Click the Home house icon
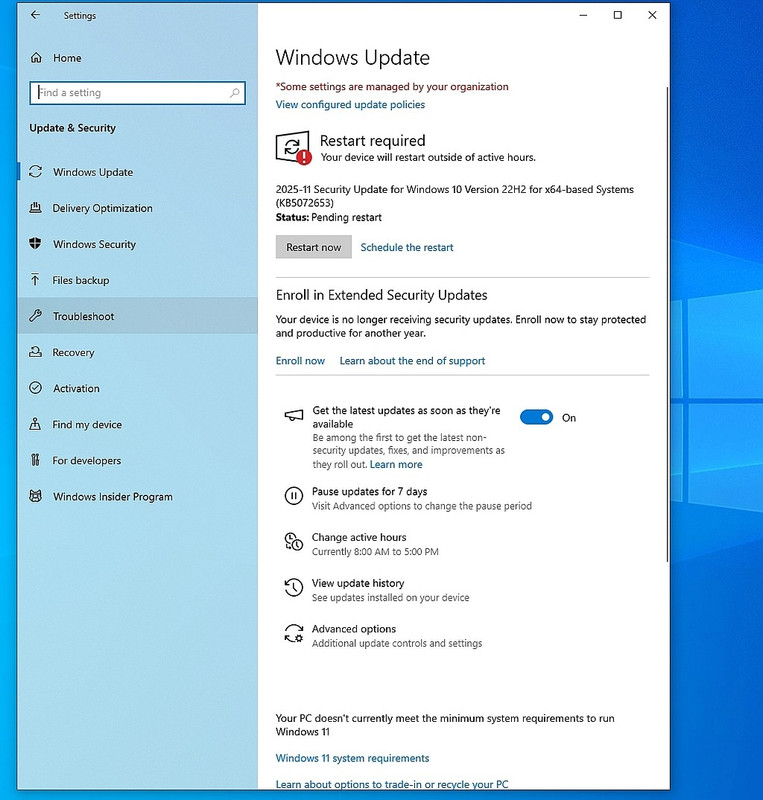The image size is (763, 800). tap(36, 58)
